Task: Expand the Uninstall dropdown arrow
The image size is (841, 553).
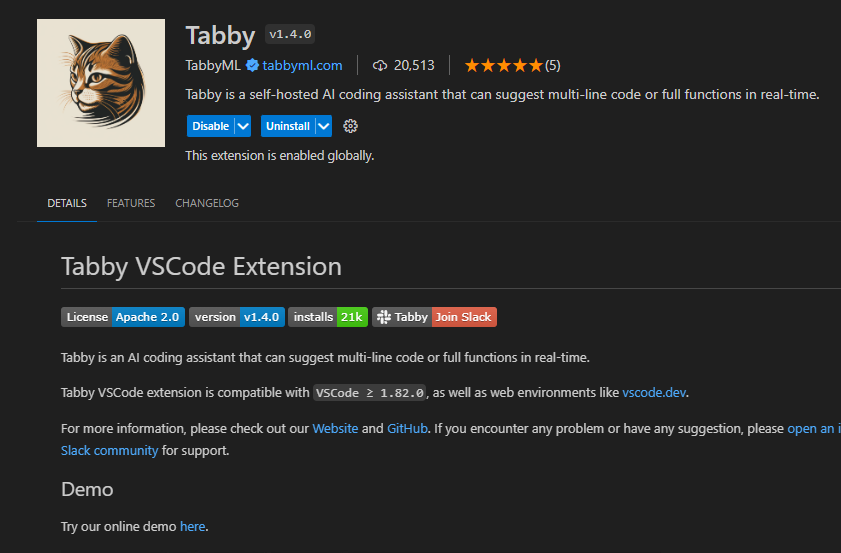Action: point(324,126)
